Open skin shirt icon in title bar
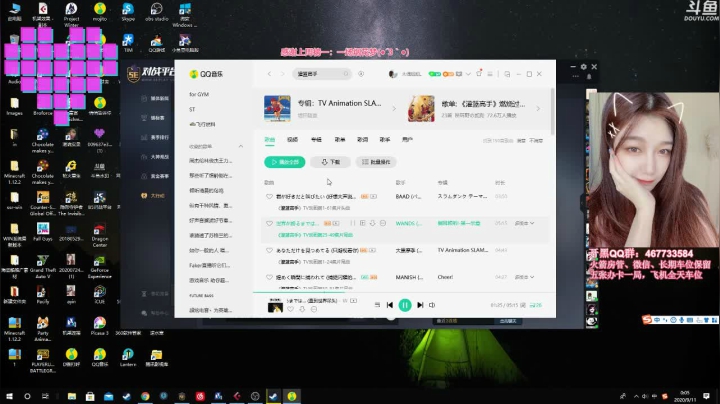The image size is (720, 404). pos(479,73)
